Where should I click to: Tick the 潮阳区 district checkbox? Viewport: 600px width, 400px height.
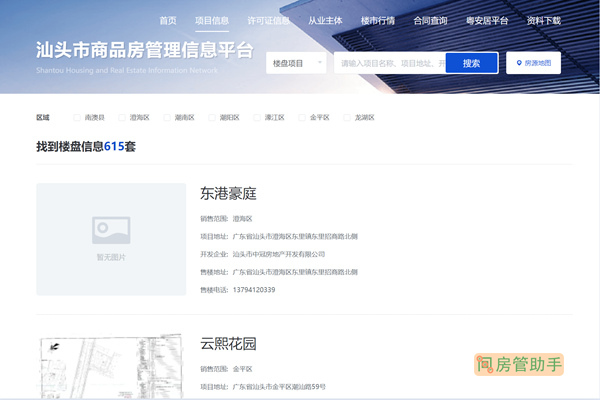click(212, 118)
